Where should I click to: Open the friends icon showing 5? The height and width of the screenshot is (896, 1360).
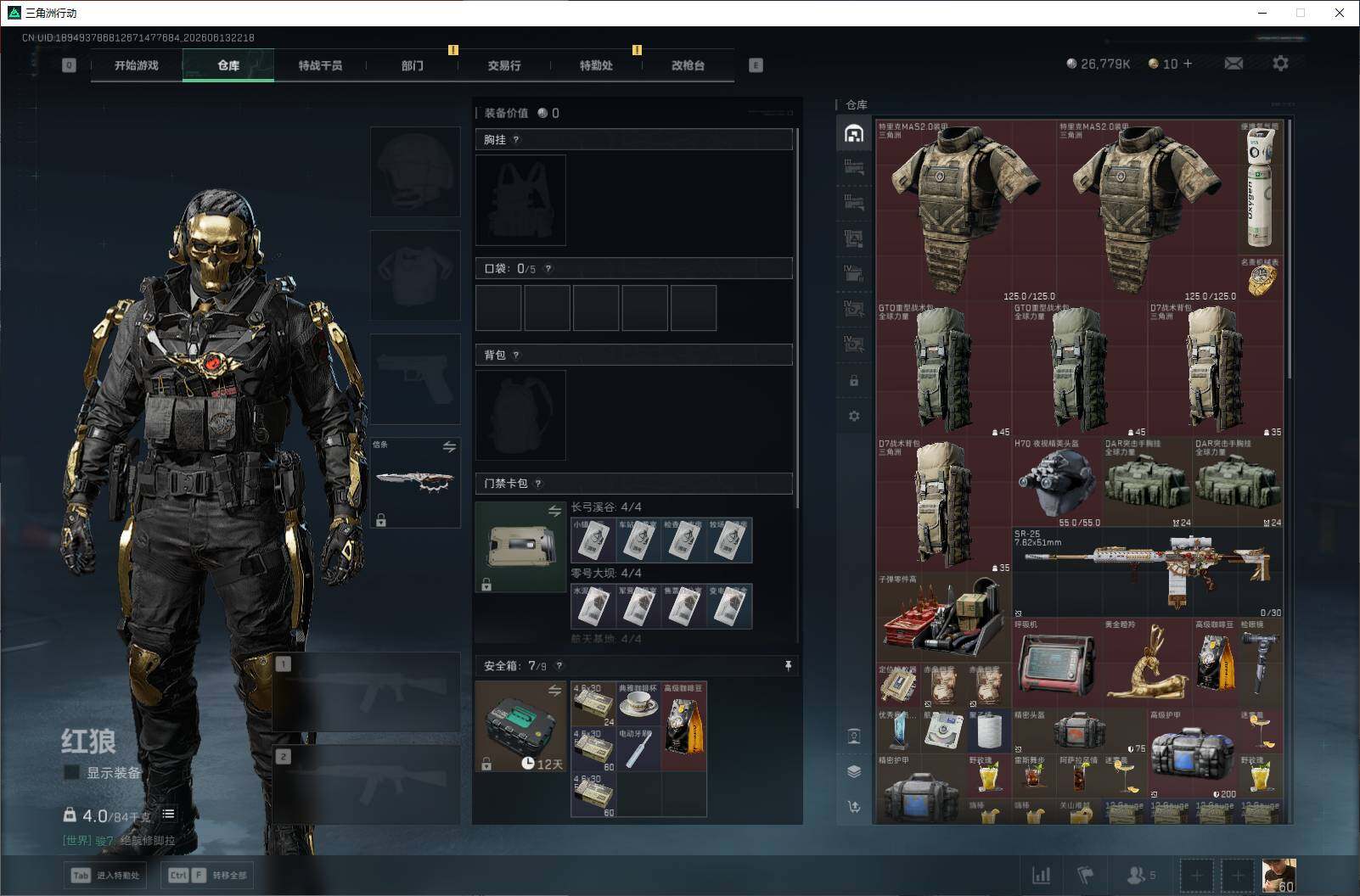(x=1141, y=875)
